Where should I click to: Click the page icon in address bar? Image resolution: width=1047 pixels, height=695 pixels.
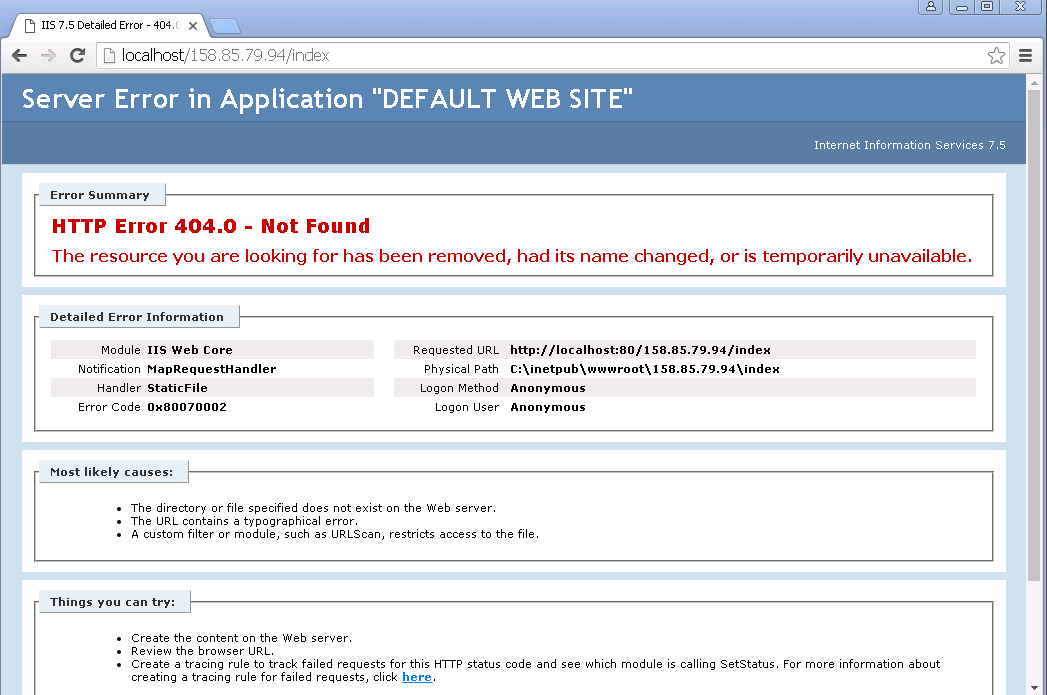[109, 55]
